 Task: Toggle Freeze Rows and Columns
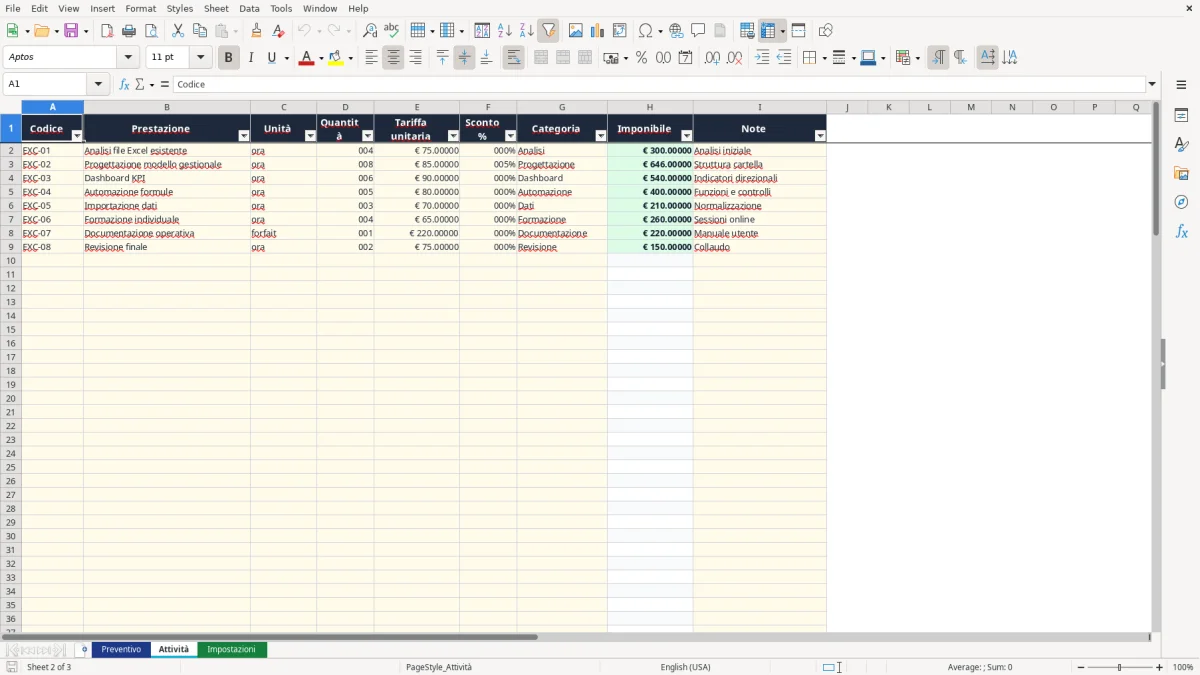[767, 31]
